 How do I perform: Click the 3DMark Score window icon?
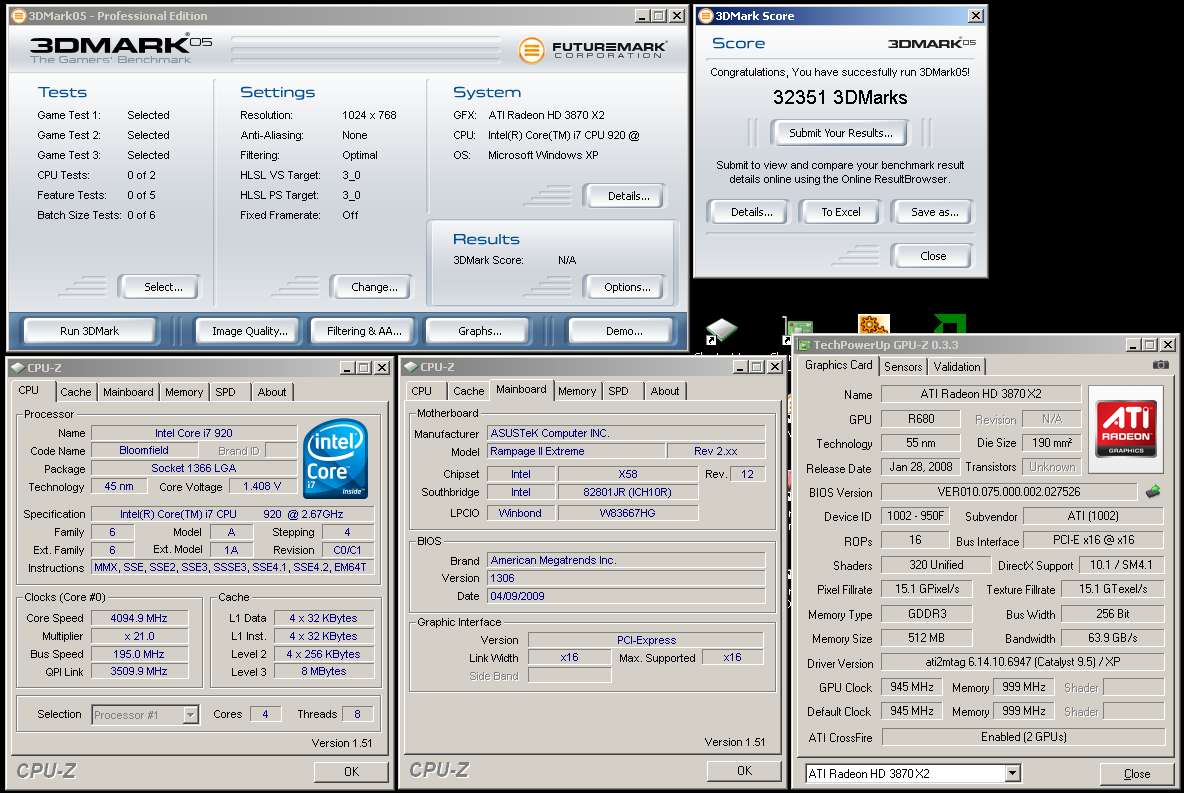[705, 16]
